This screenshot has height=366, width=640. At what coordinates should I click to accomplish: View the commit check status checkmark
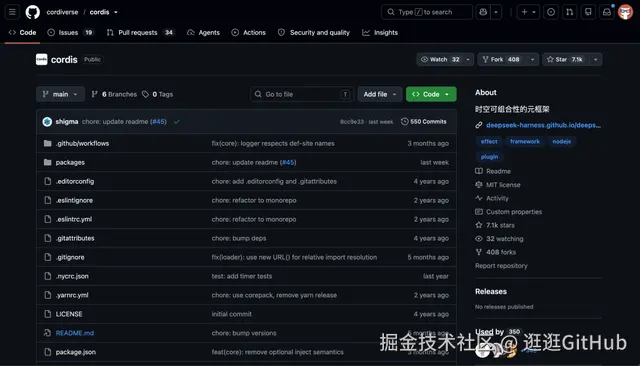click(x=177, y=122)
